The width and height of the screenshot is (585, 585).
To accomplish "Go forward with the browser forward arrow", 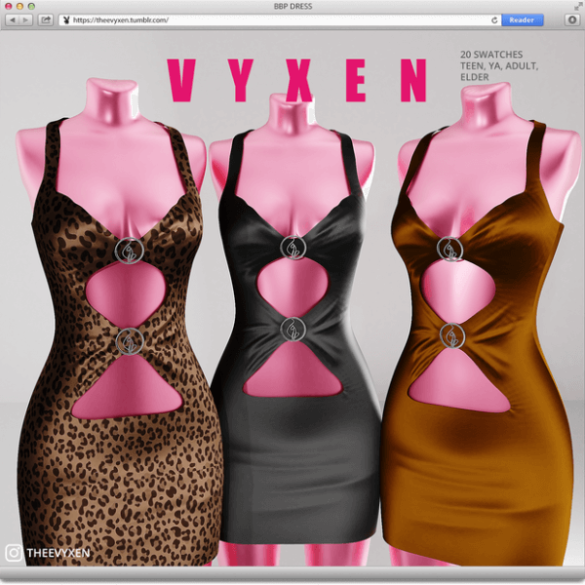I will (26, 20).
